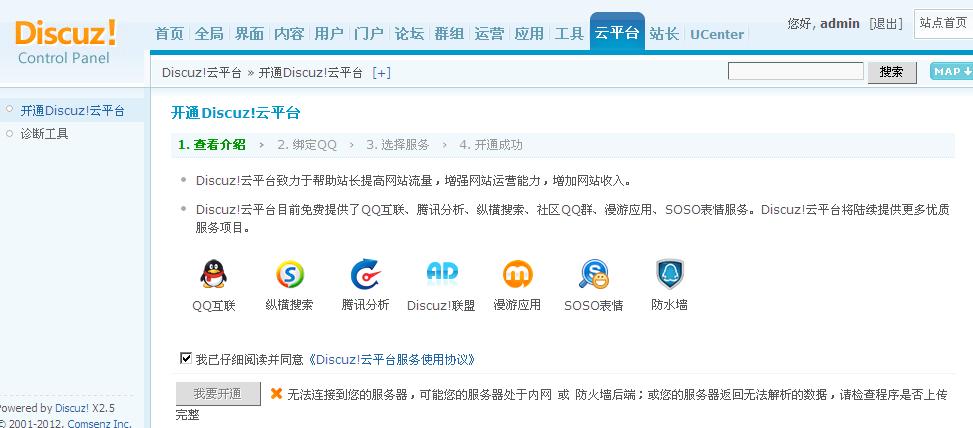
Task: Click into the search input field
Action: coord(796,71)
